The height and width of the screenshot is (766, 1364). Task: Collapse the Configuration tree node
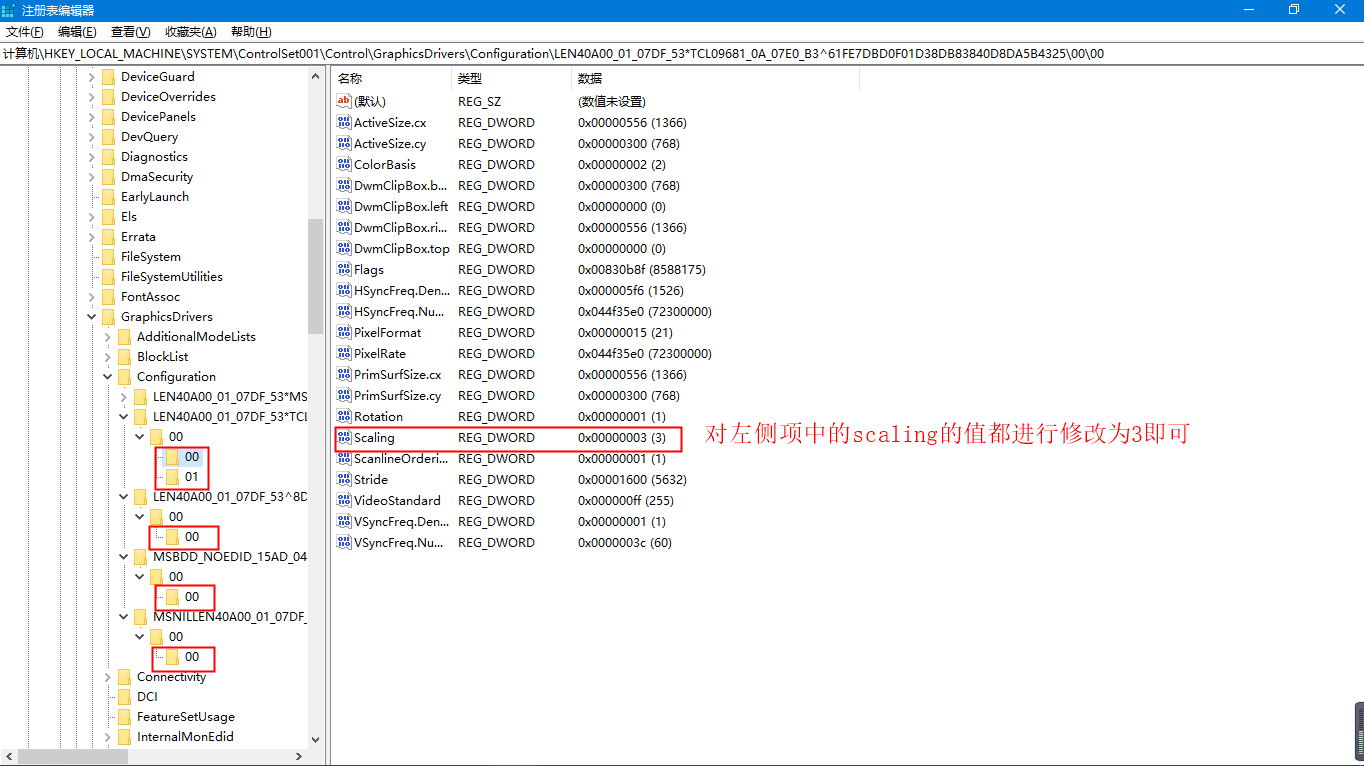coord(108,377)
